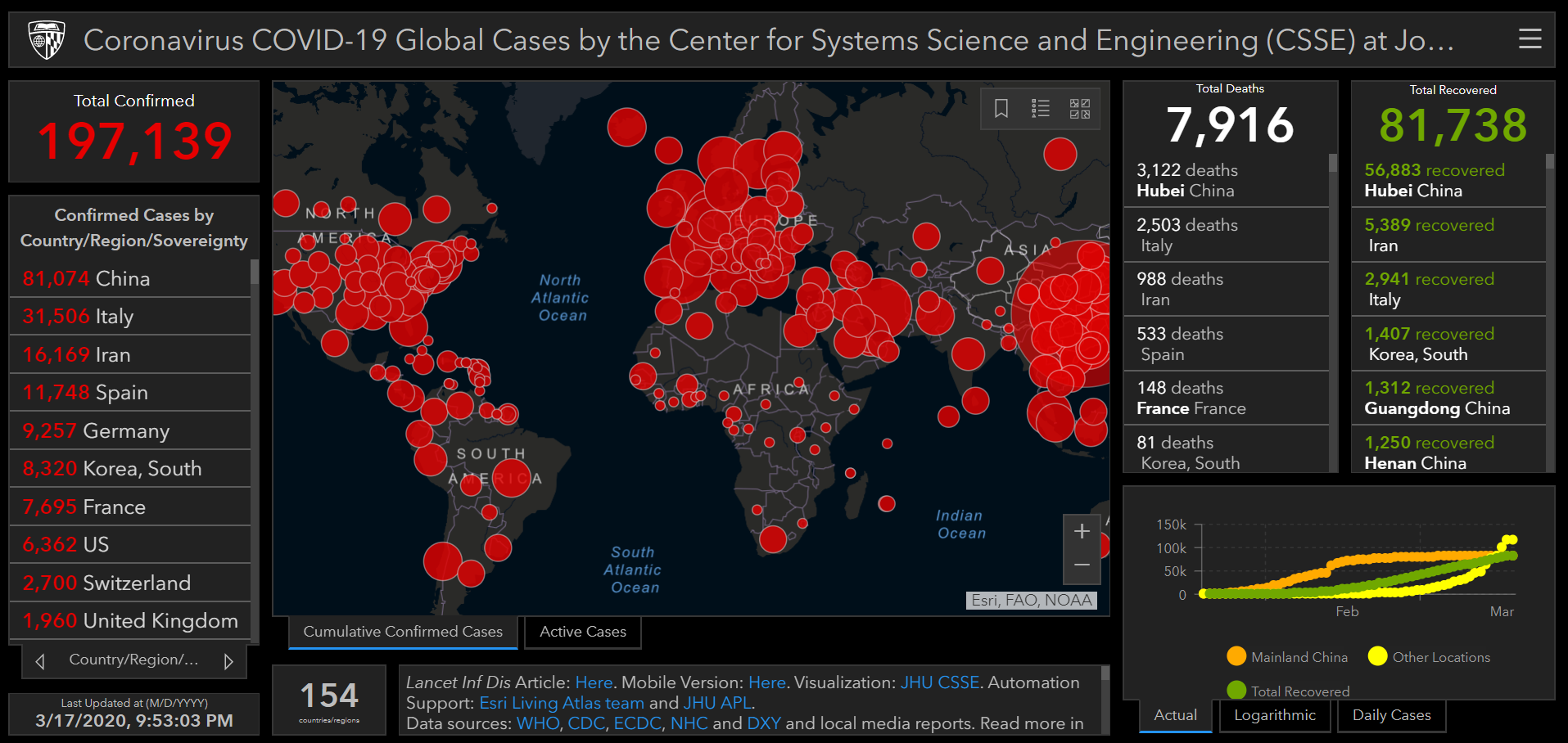This screenshot has width=1568, height=743.
Task: Show Daily Cases chart
Action: pyautogui.click(x=1391, y=715)
